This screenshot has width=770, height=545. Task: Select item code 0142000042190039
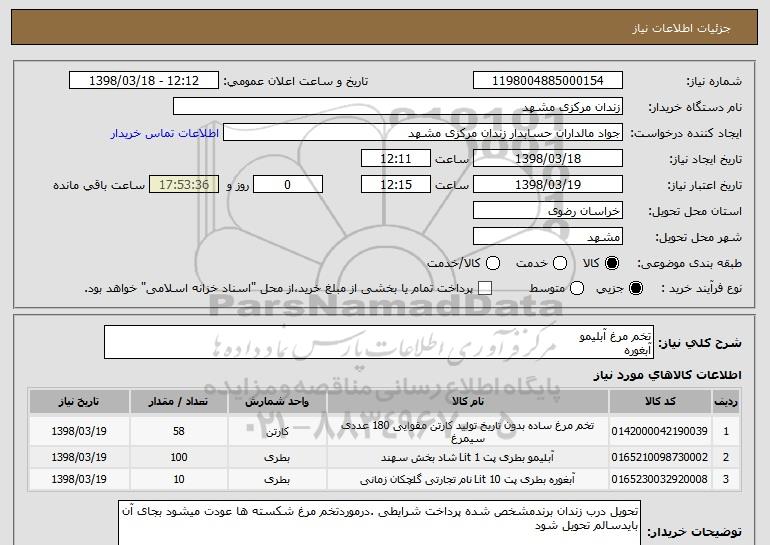[x=660, y=431]
